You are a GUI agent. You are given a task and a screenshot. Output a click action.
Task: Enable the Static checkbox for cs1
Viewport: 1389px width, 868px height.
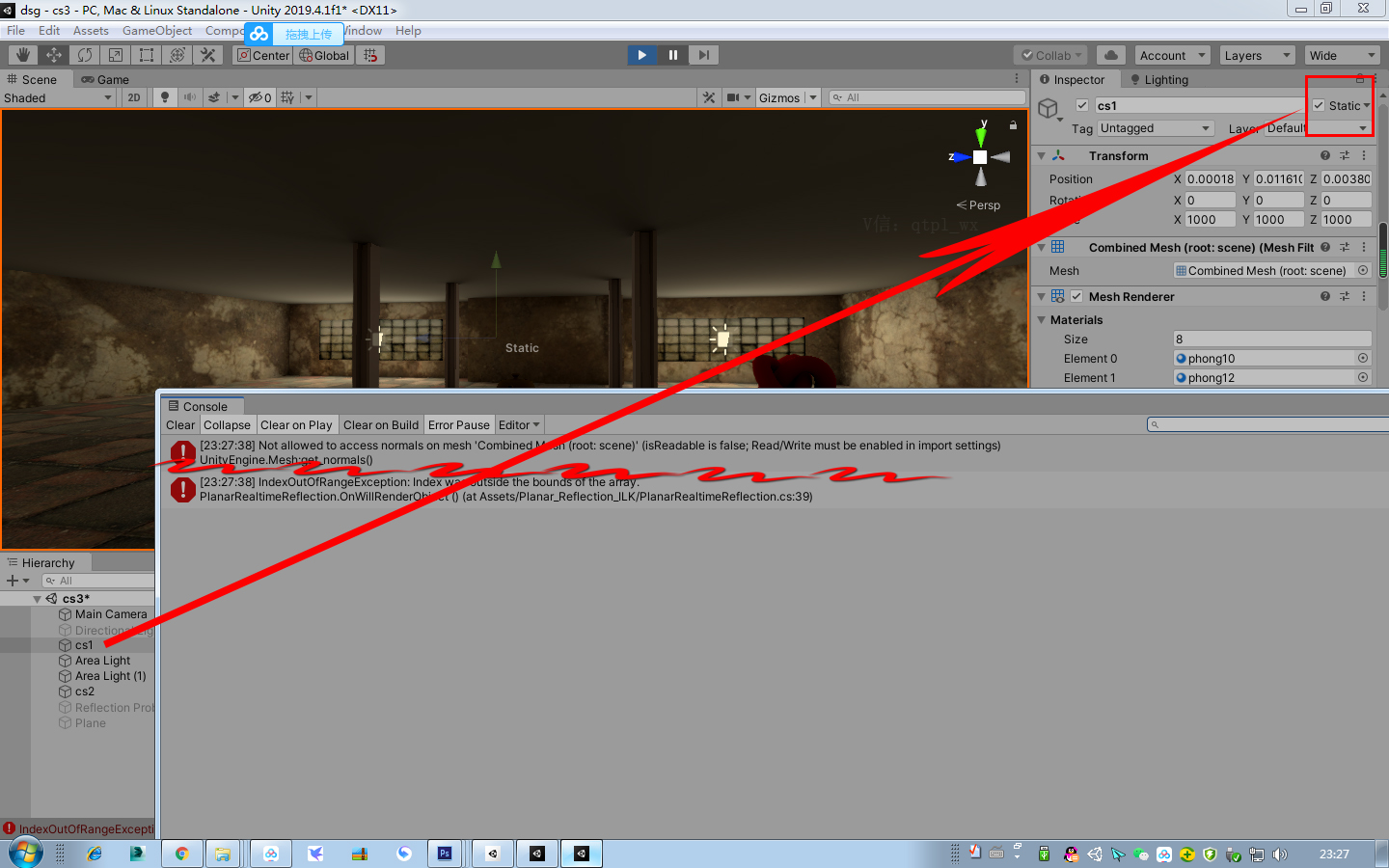(x=1319, y=106)
